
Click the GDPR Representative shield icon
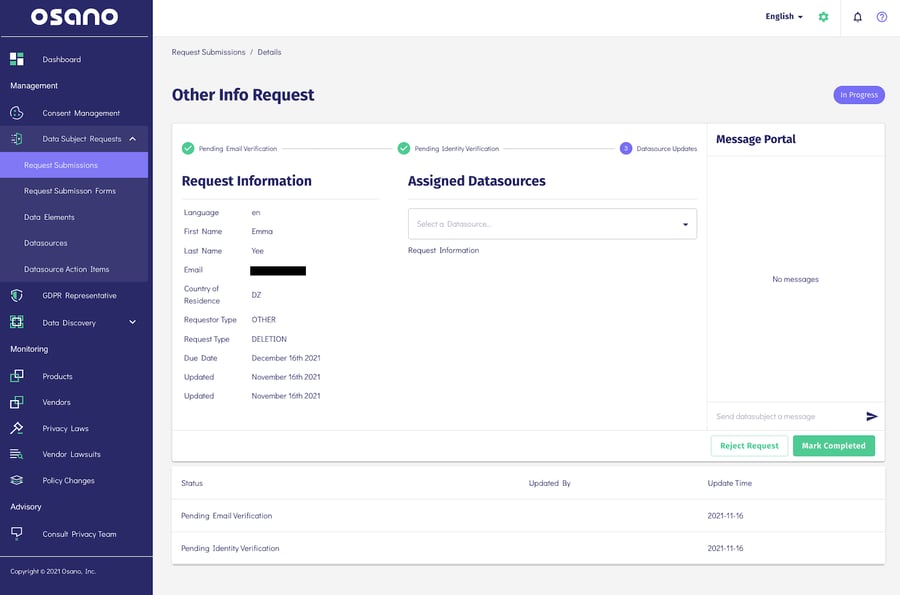(17, 295)
